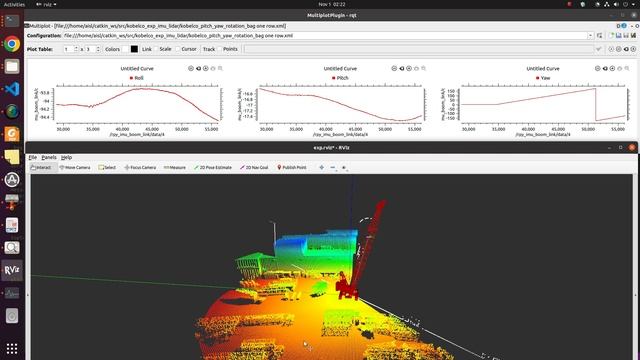This screenshot has width=640, height=360.
Task: Launch Google Chrome from the dock
Action: [x=12, y=44]
